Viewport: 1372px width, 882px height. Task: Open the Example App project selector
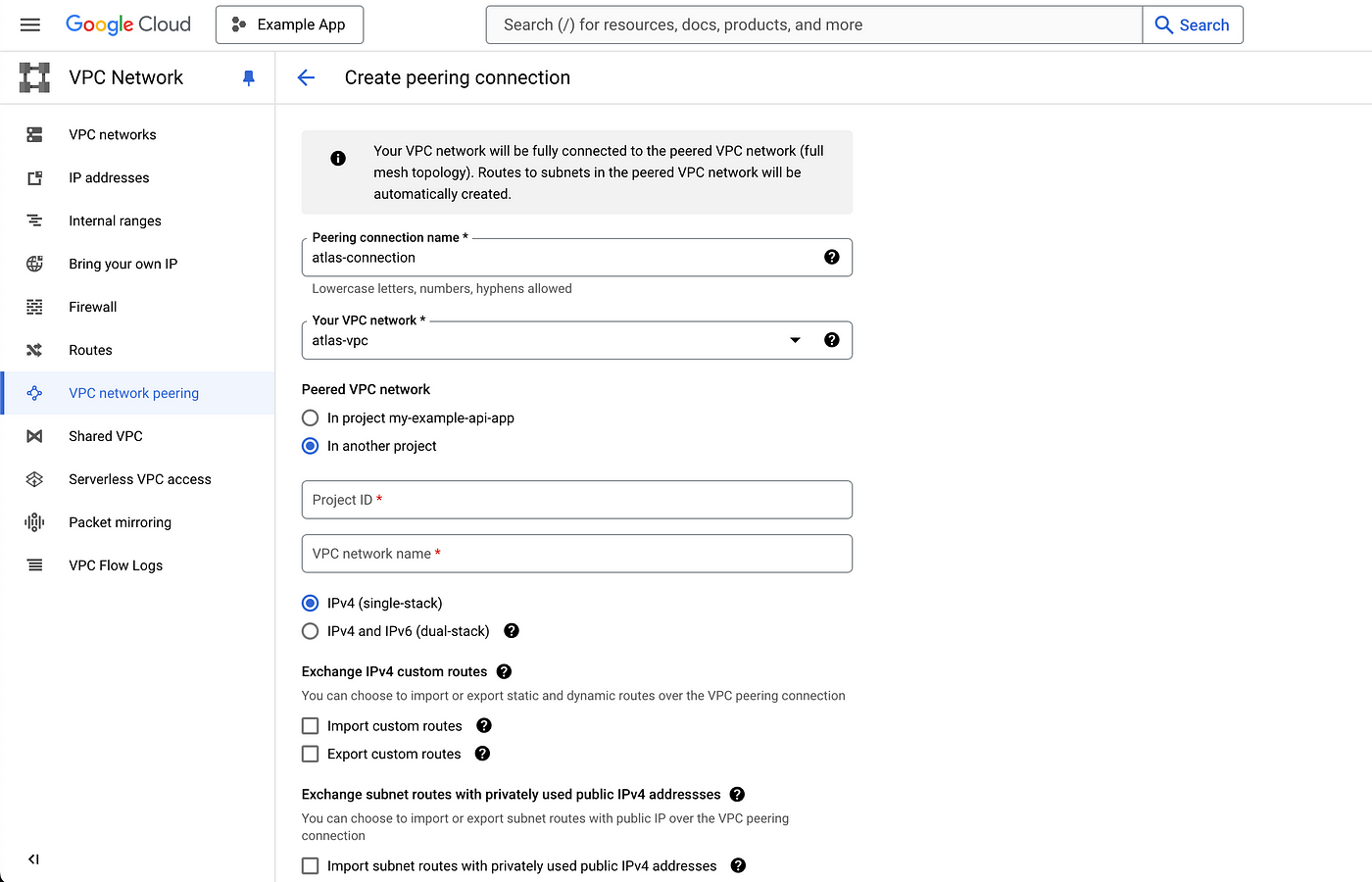289,24
